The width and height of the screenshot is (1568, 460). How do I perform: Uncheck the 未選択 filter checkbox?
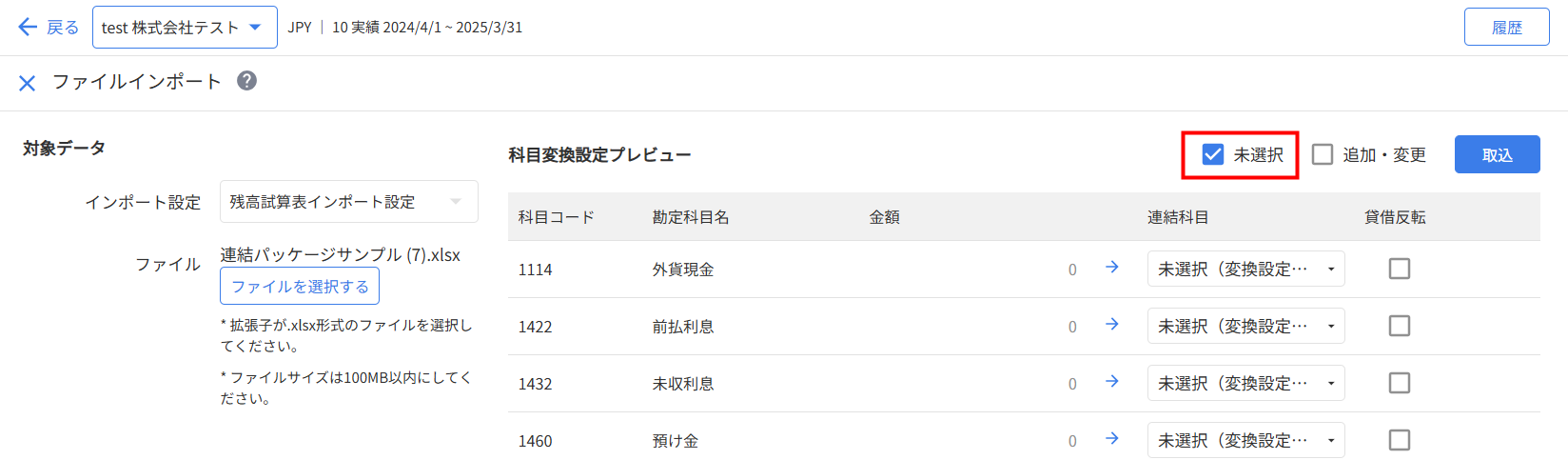coord(1213,154)
